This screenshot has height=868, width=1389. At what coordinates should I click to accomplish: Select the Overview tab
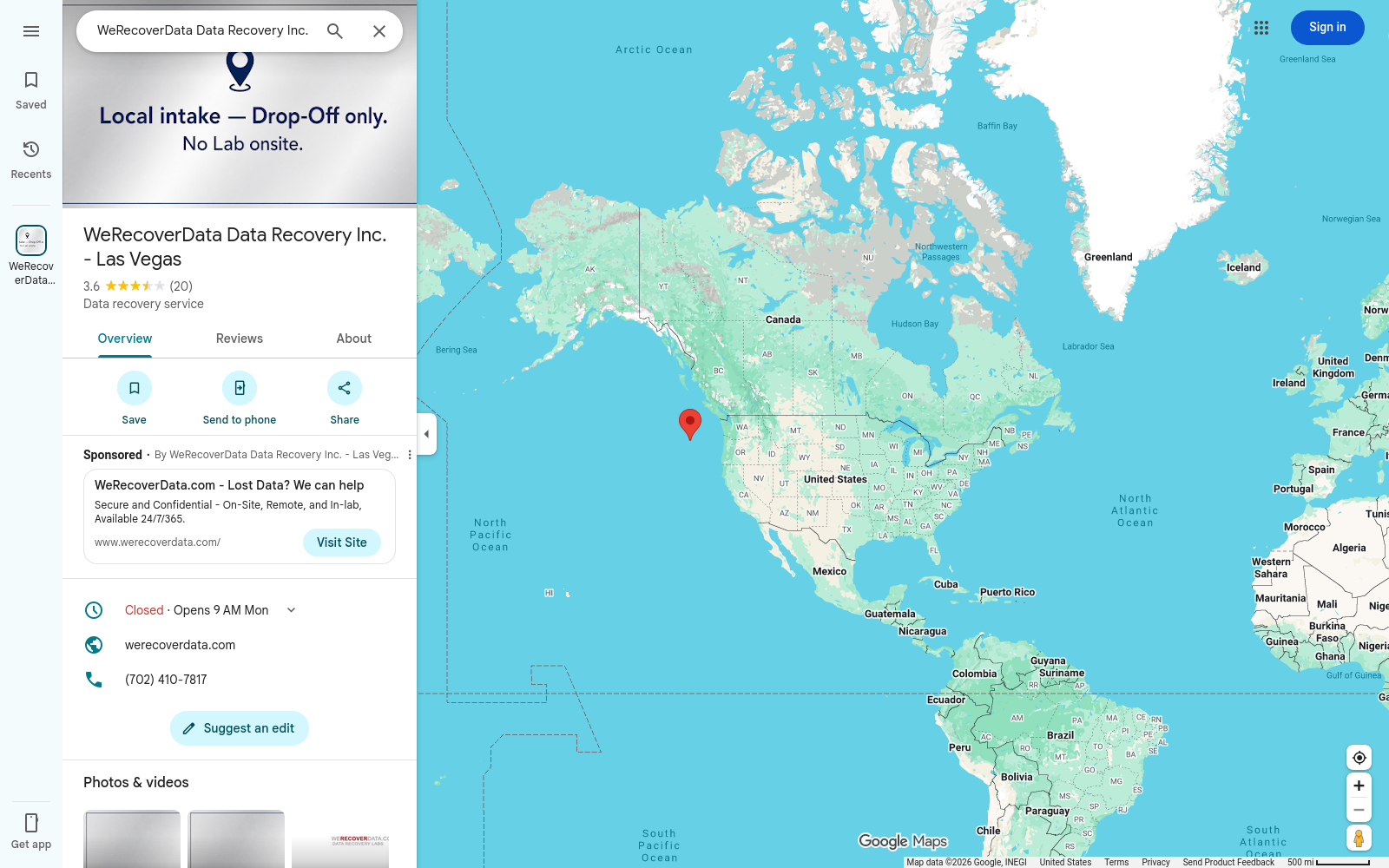(x=125, y=339)
